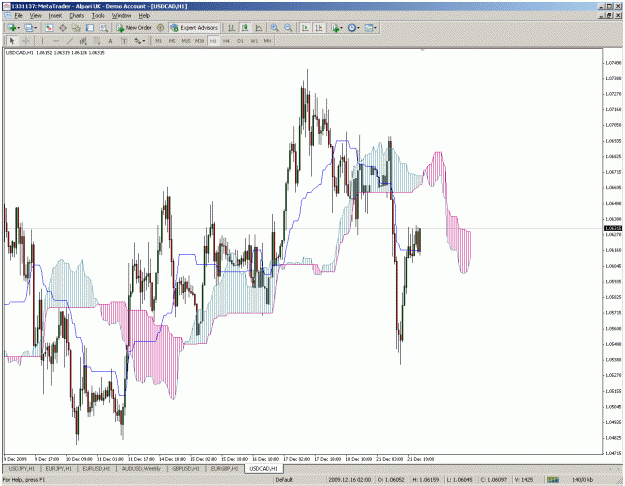Open the MetaTrader application icon menu
625x486 pixels.
click(7, 6)
